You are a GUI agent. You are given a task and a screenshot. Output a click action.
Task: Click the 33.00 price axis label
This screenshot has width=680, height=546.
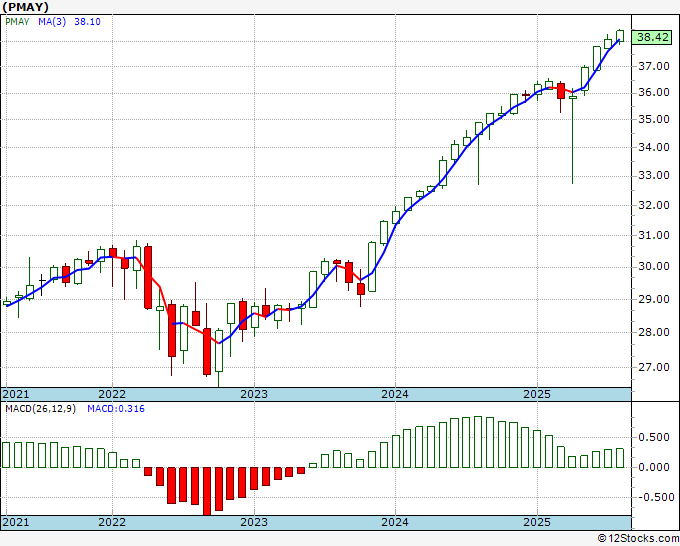pos(654,176)
